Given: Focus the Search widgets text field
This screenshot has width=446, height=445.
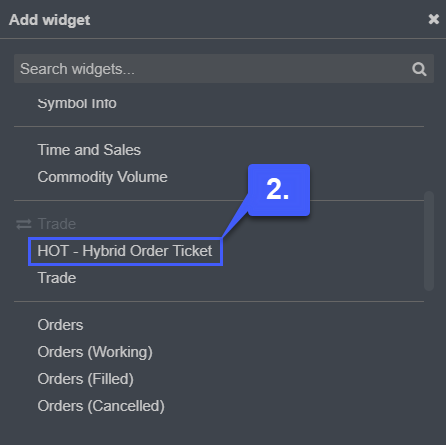Looking at the screenshot, I should click(224, 69).
